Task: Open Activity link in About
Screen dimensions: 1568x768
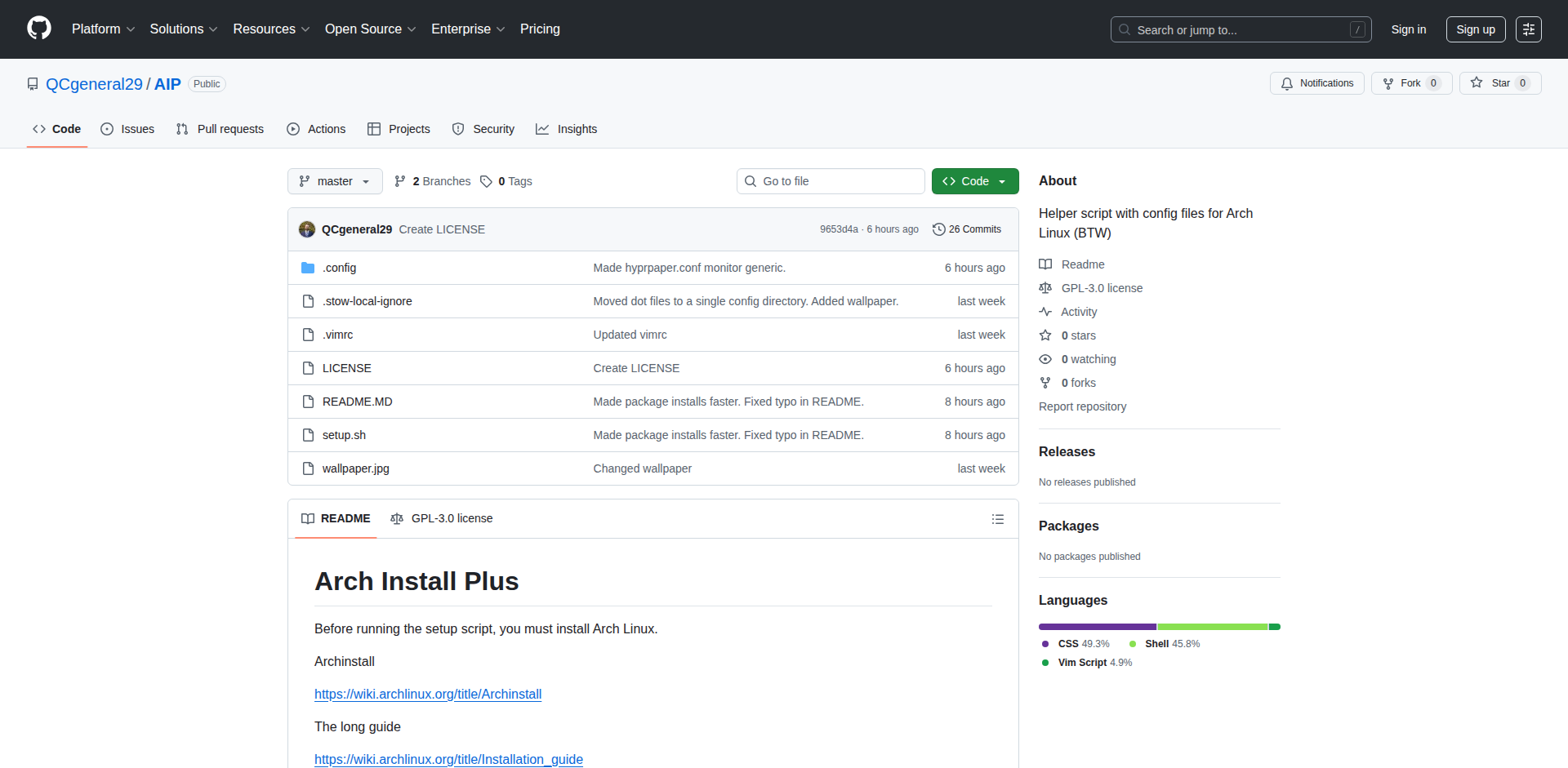Action: click(1068, 312)
